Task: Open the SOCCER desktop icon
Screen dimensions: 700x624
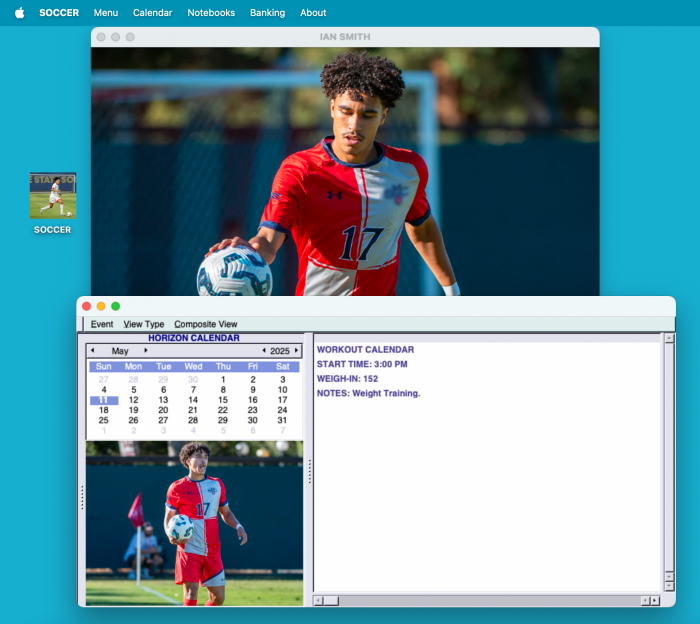Action: 53,196
